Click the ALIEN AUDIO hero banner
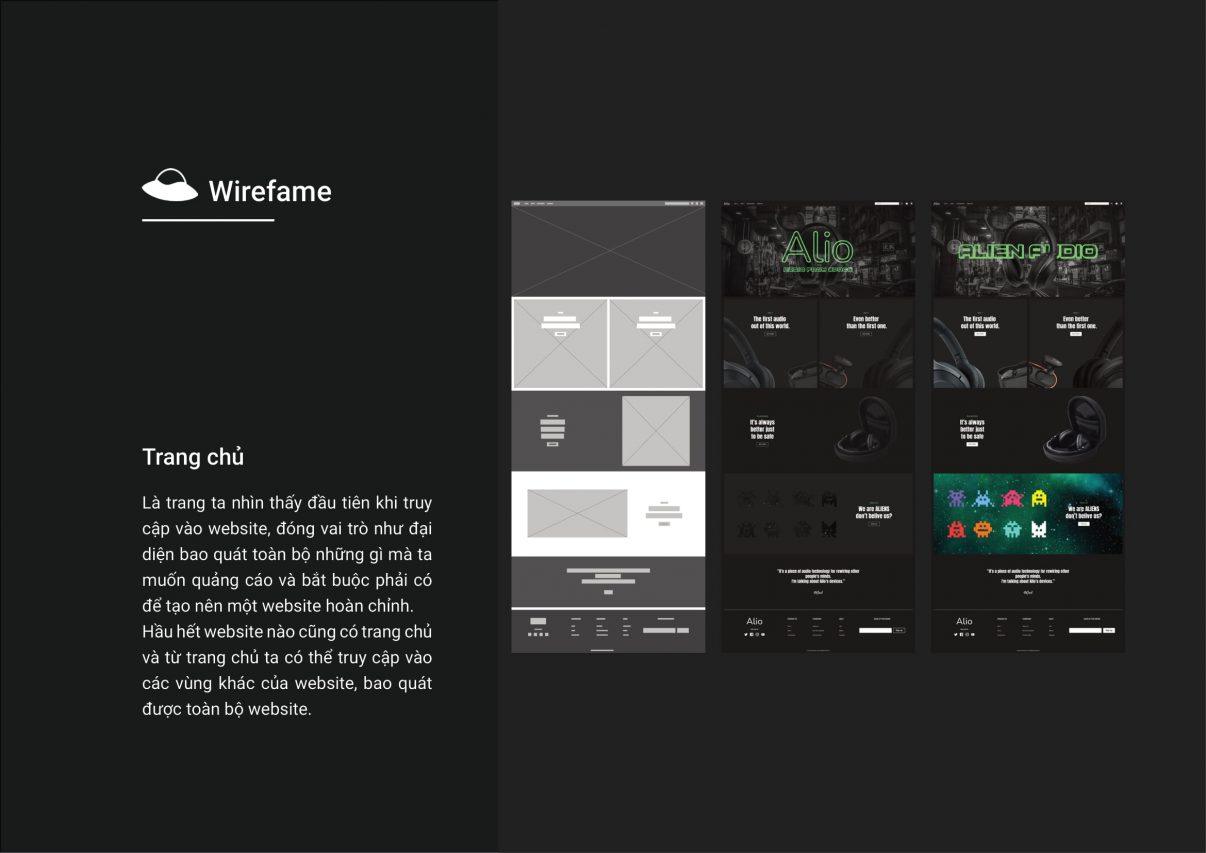The width and height of the screenshot is (1206, 853). pyautogui.click(x=1027, y=251)
